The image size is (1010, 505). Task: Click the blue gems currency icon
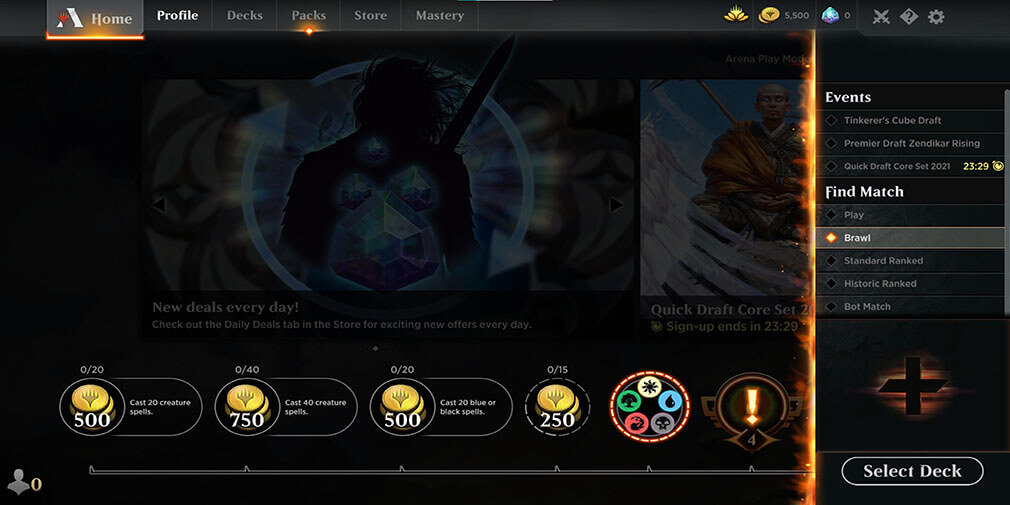(830, 15)
